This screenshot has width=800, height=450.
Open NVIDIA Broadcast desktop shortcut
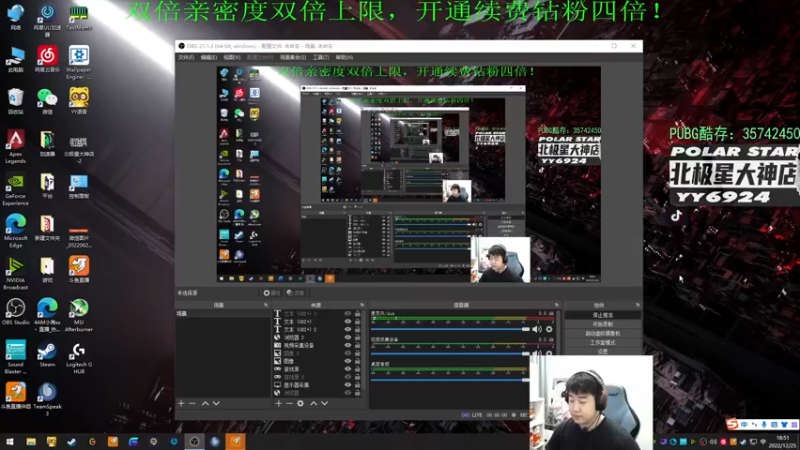[15, 273]
